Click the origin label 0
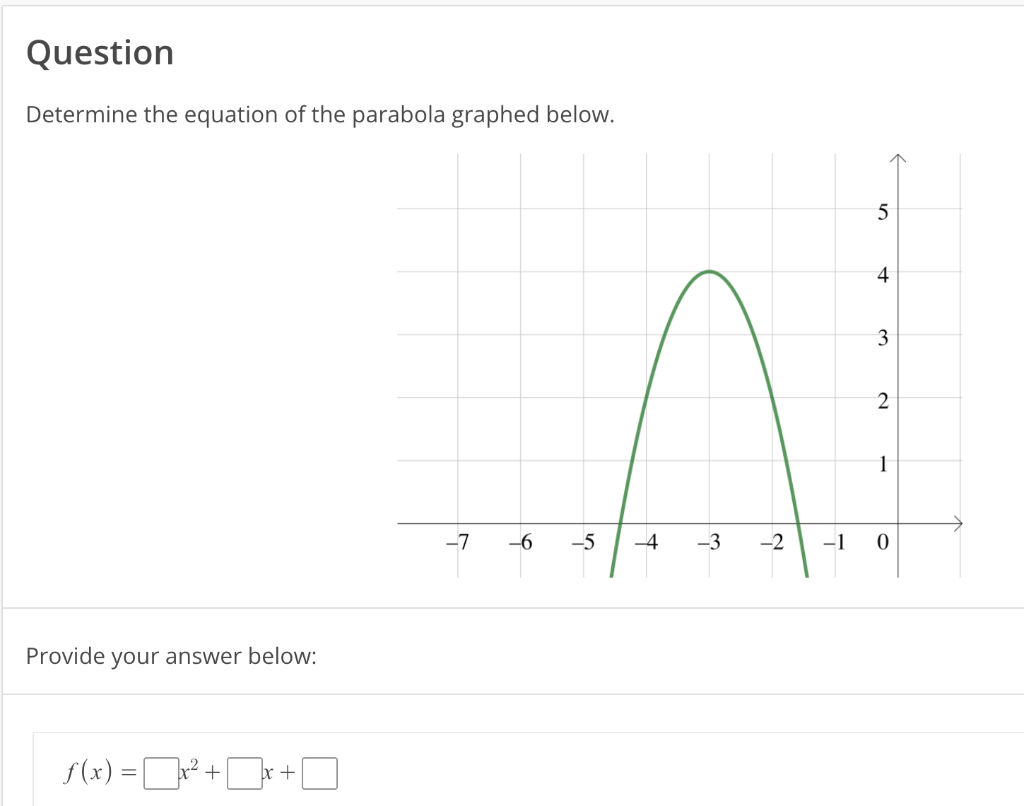 click(x=884, y=543)
